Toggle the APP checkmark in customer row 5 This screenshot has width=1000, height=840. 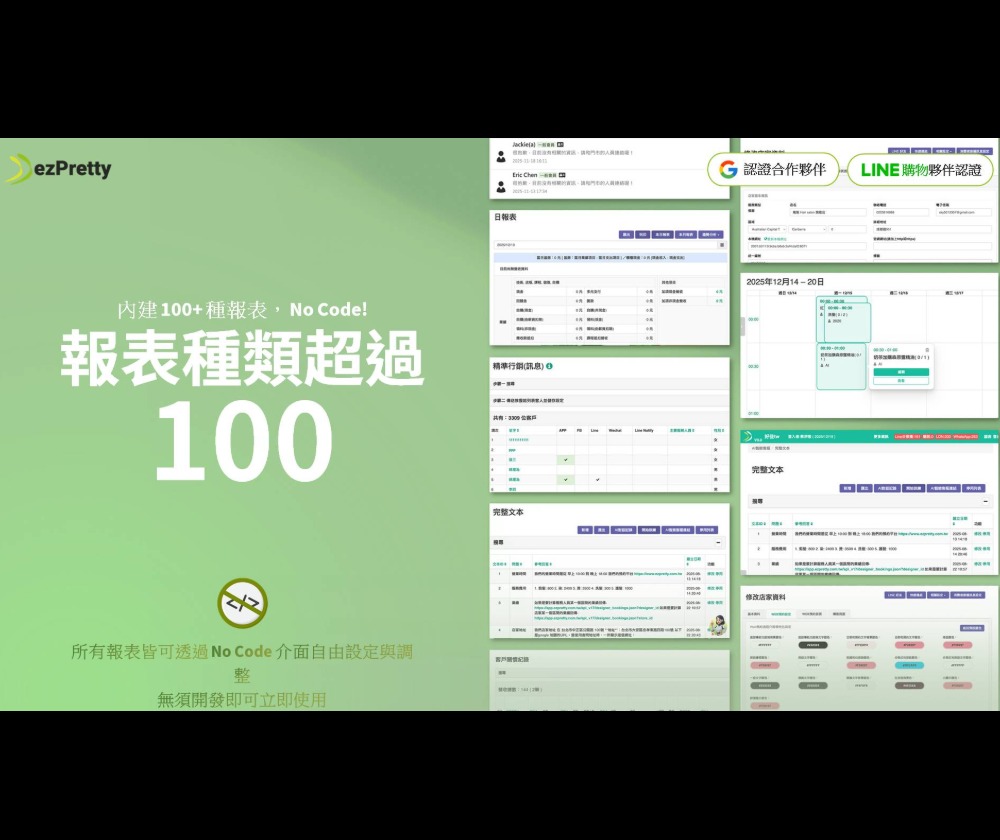(565, 480)
